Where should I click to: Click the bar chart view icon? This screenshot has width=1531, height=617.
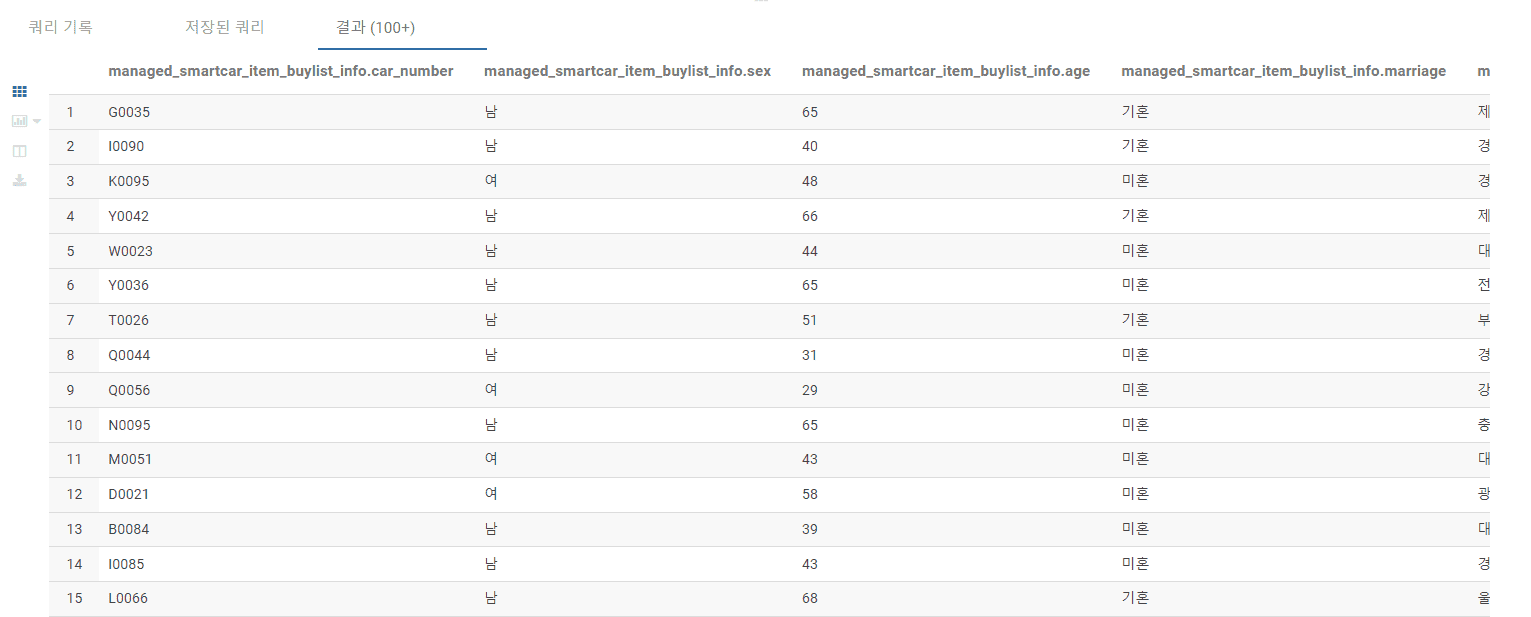[x=19, y=121]
